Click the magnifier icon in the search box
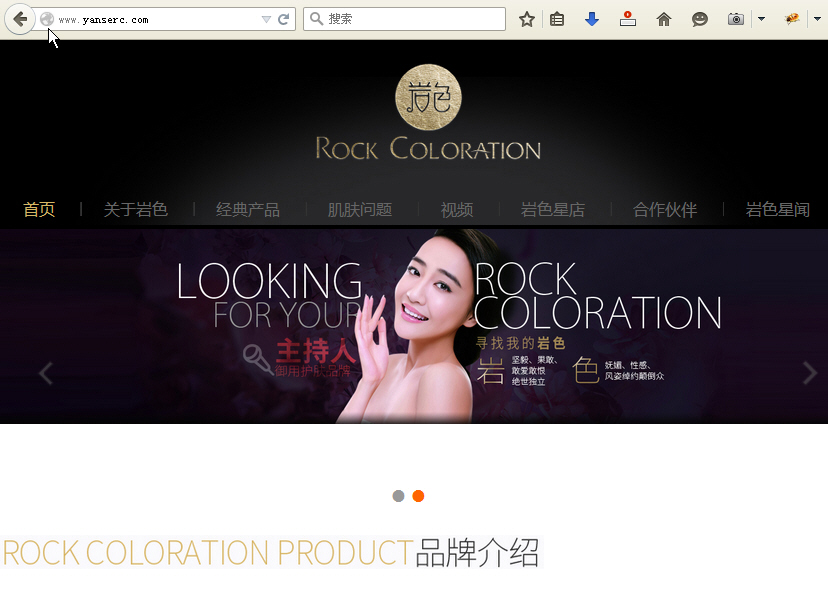 316,19
